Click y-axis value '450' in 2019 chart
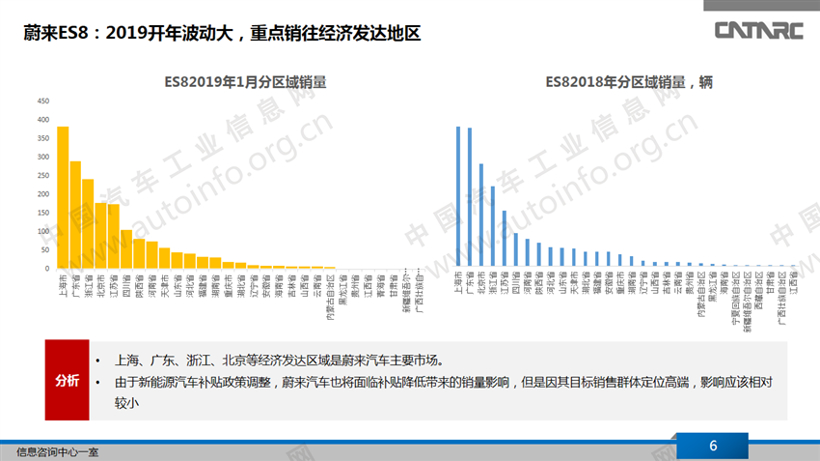The image size is (820, 461). (x=43, y=101)
